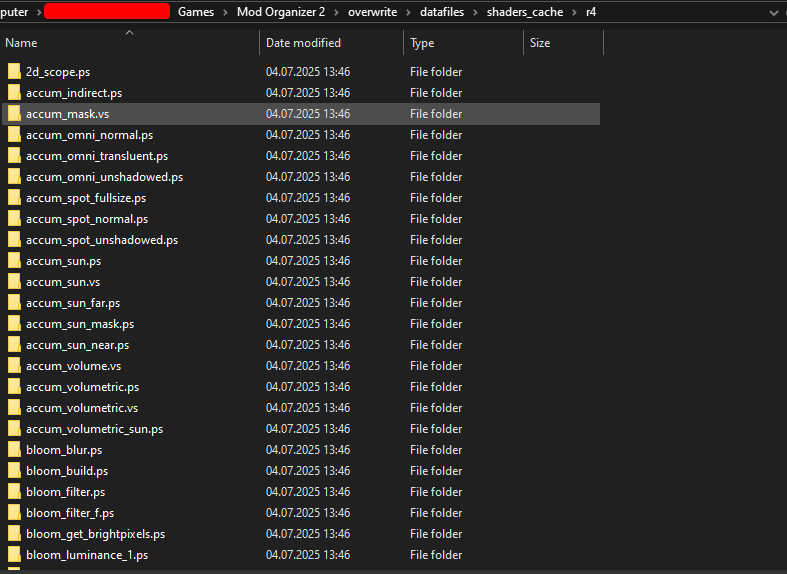This screenshot has width=787, height=574.
Task: Click the folder icon for accum_volumetric_sun.ps
Action: (14, 429)
